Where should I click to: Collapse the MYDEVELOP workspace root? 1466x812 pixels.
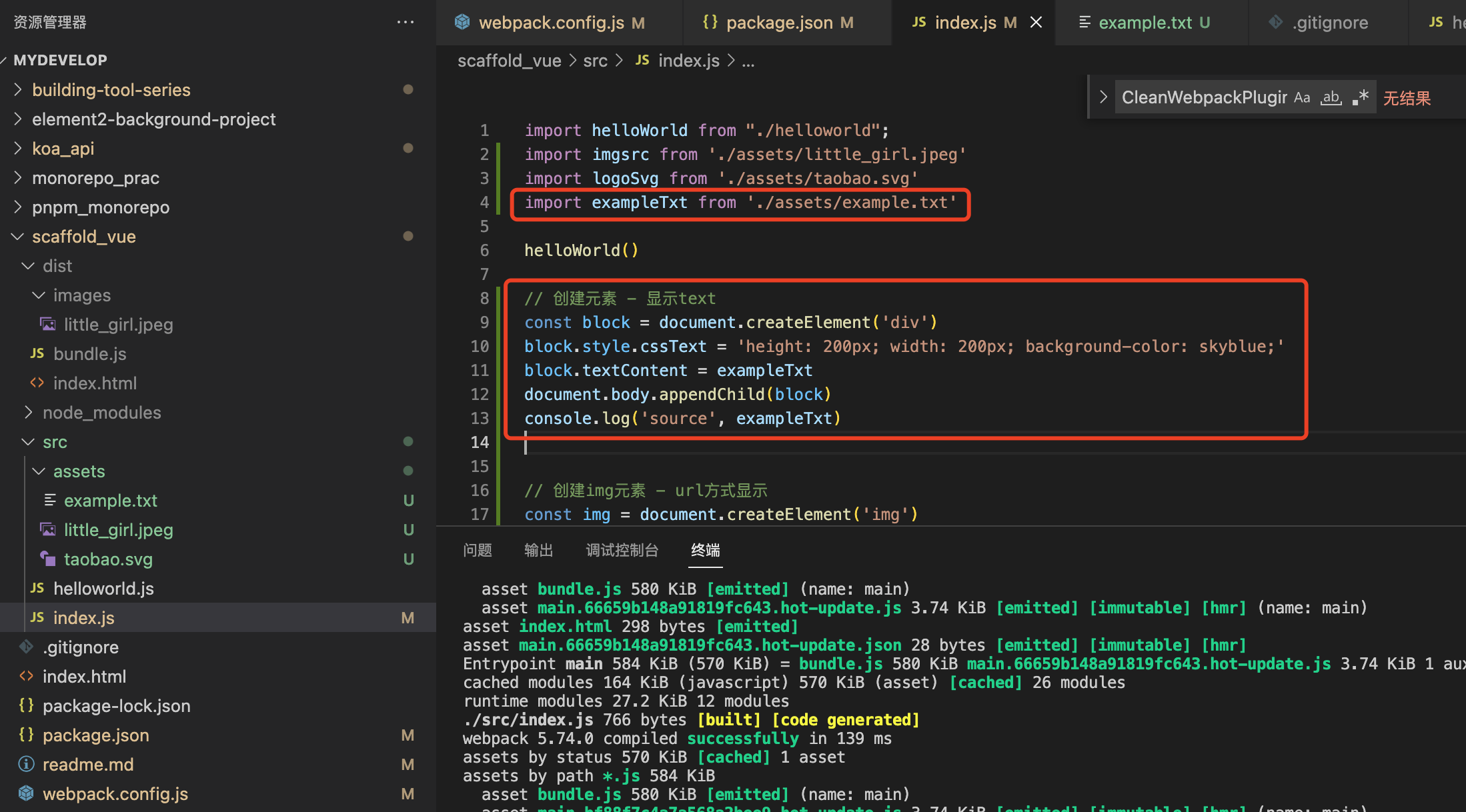[x=4, y=60]
